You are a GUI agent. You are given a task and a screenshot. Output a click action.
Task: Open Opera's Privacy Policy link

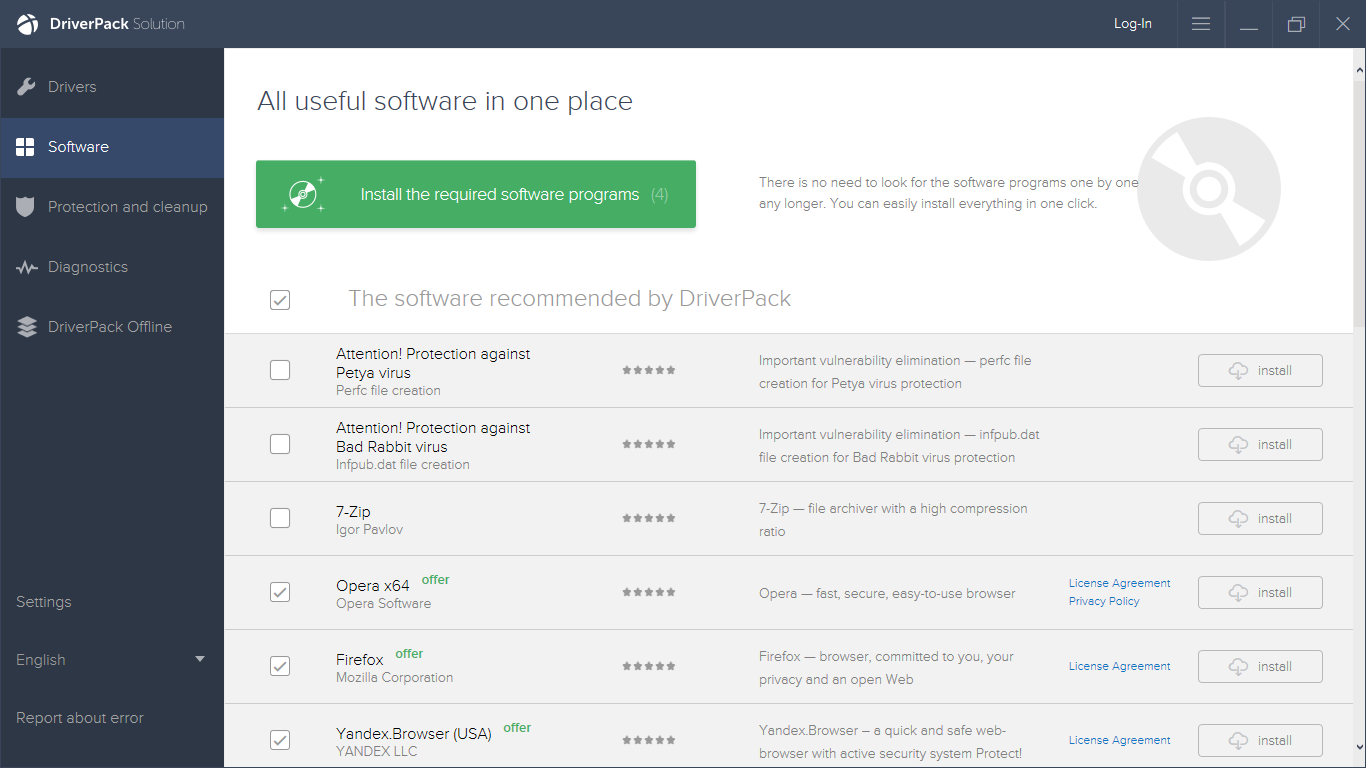pyautogui.click(x=1104, y=601)
